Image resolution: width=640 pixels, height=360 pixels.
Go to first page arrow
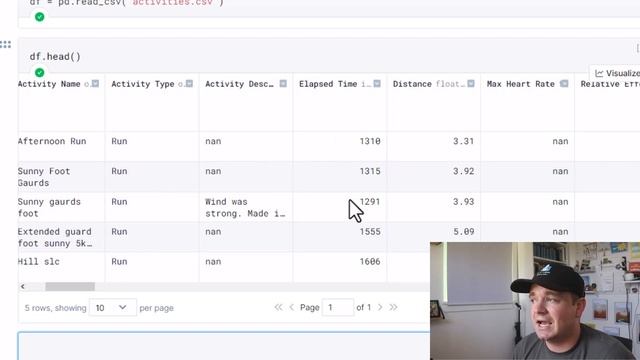click(x=278, y=307)
